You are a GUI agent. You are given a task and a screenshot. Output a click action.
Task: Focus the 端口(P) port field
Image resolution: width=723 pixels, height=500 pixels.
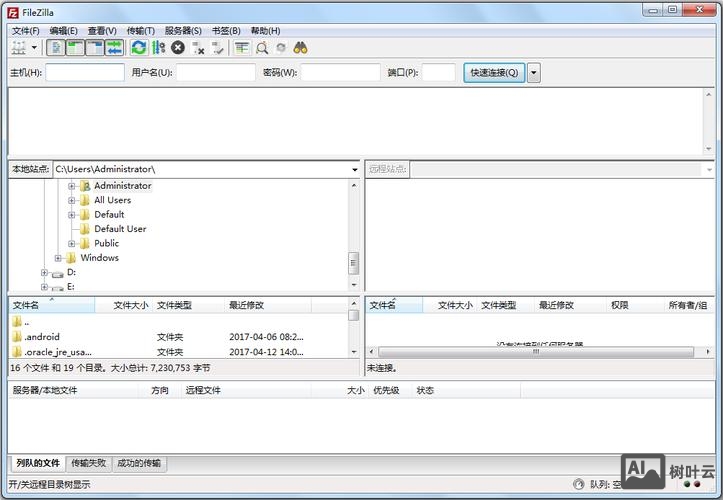pos(439,72)
